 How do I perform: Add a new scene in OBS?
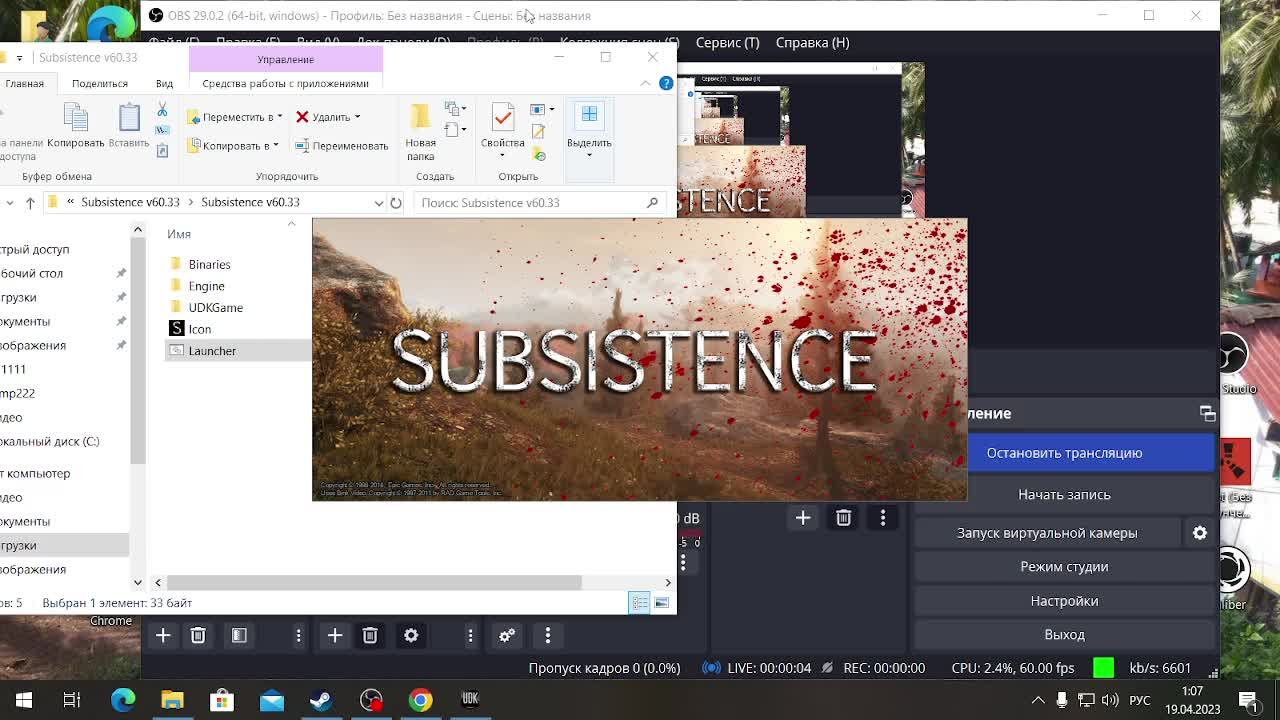pyautogui.click(x=163, y=635)
